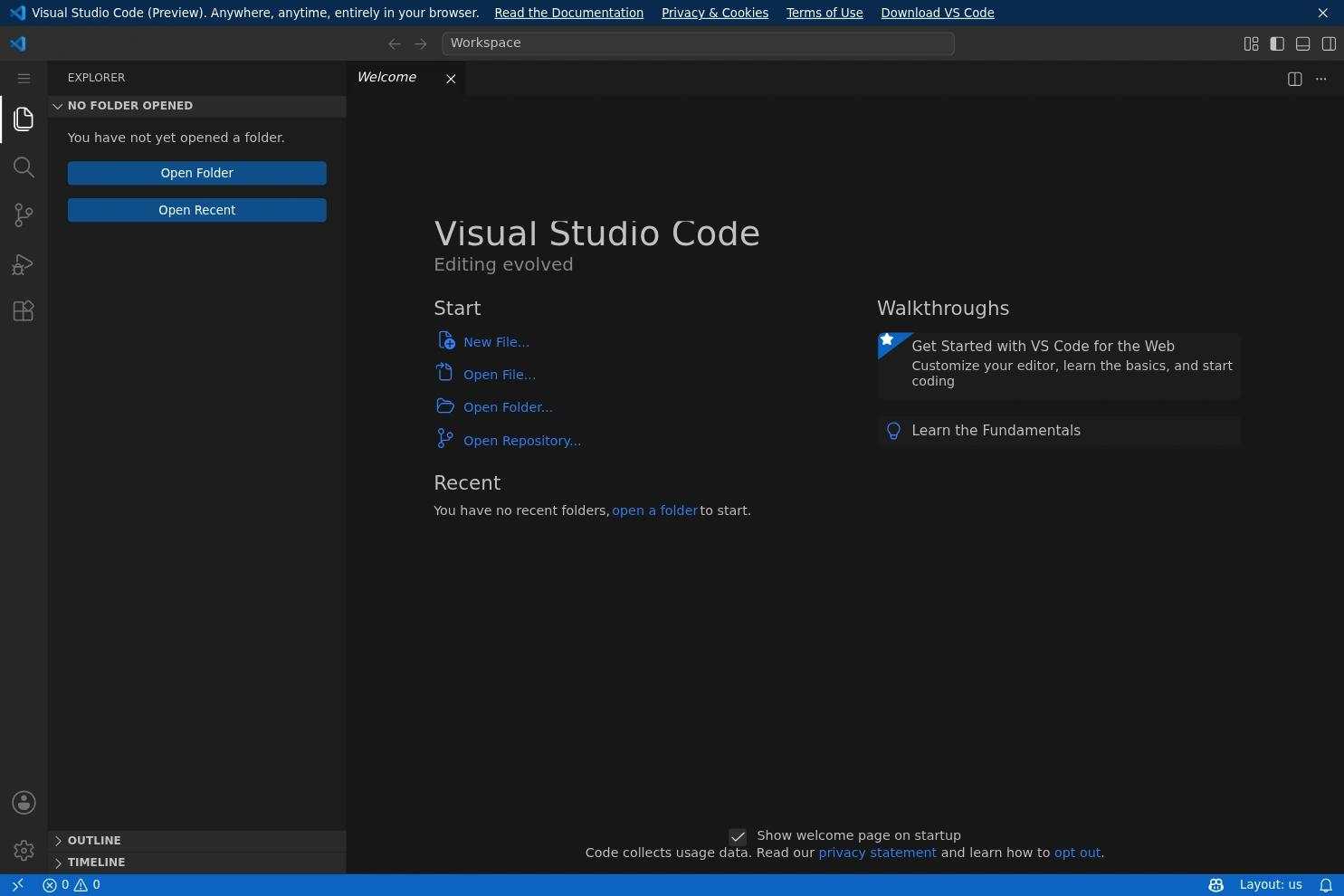Click the 'open a folder' link under Recent

(x=654, y=510)
